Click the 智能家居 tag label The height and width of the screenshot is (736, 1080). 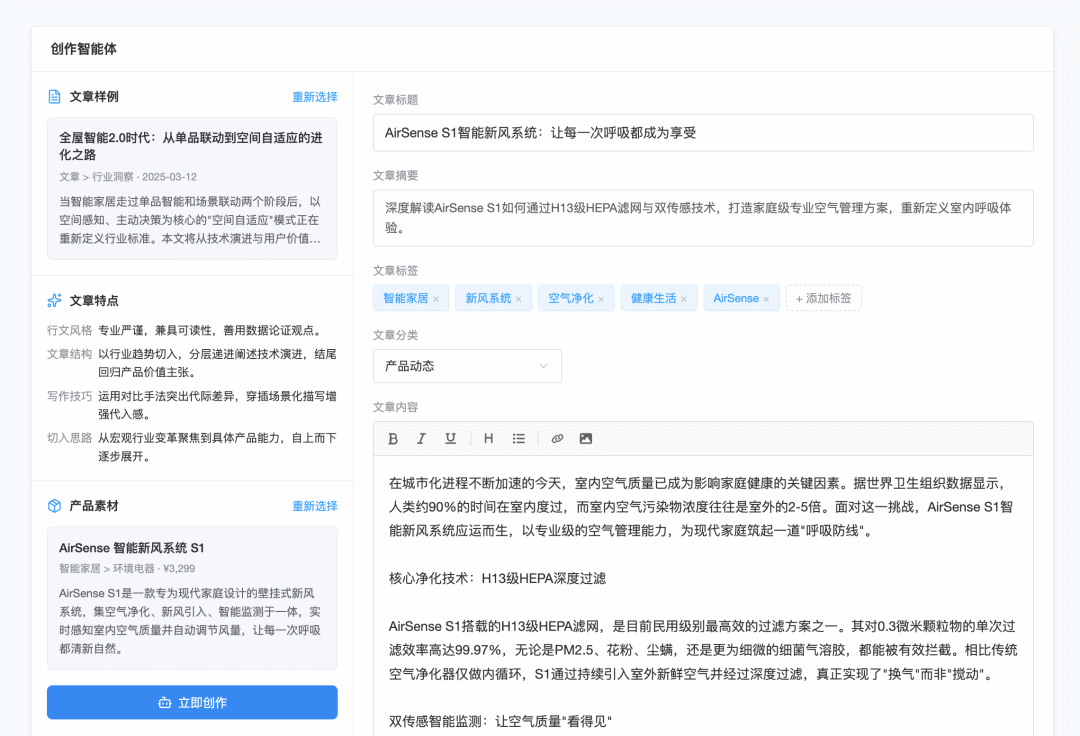coord(406,298)
